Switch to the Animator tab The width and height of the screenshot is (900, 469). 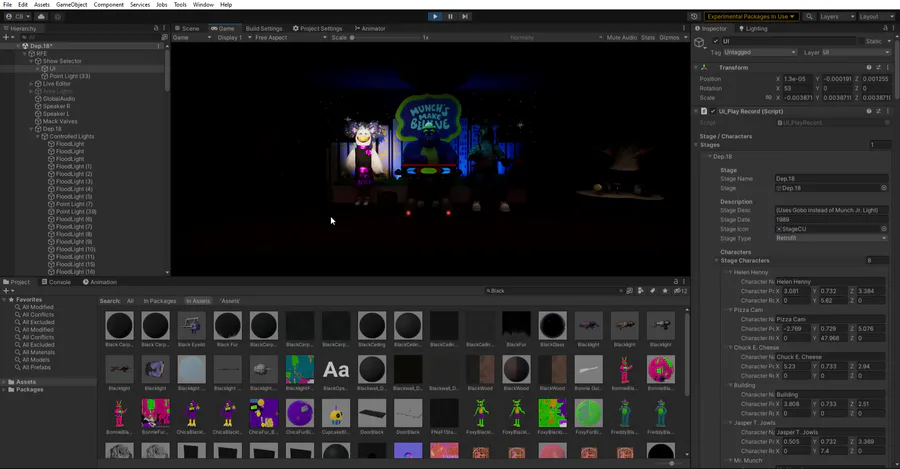pyautogui.click(x=370, y=28)
